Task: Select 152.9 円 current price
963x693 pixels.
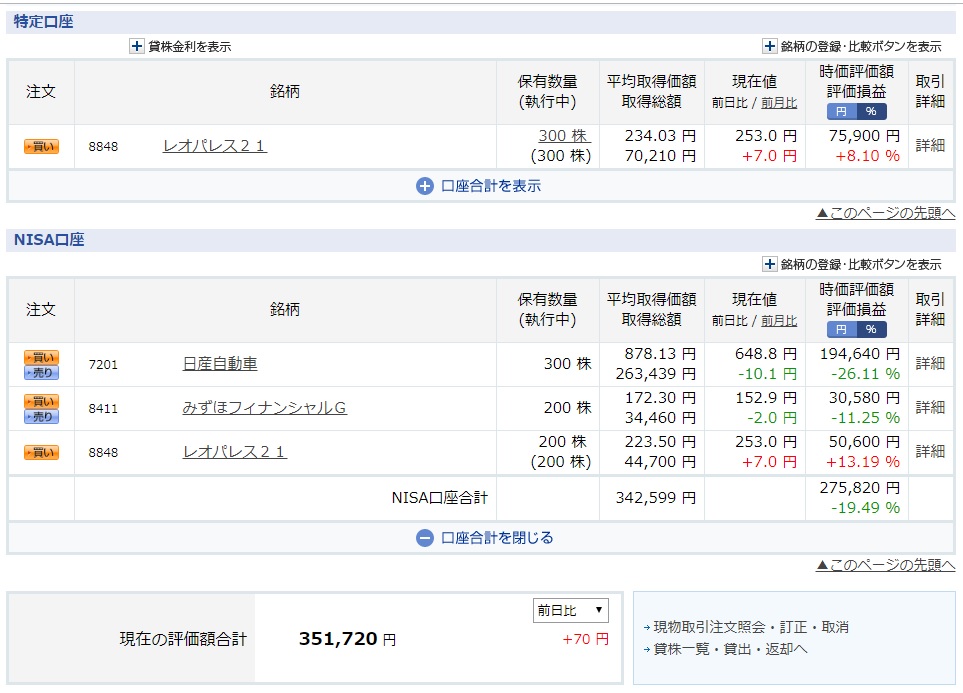Action: pos(766,398)
